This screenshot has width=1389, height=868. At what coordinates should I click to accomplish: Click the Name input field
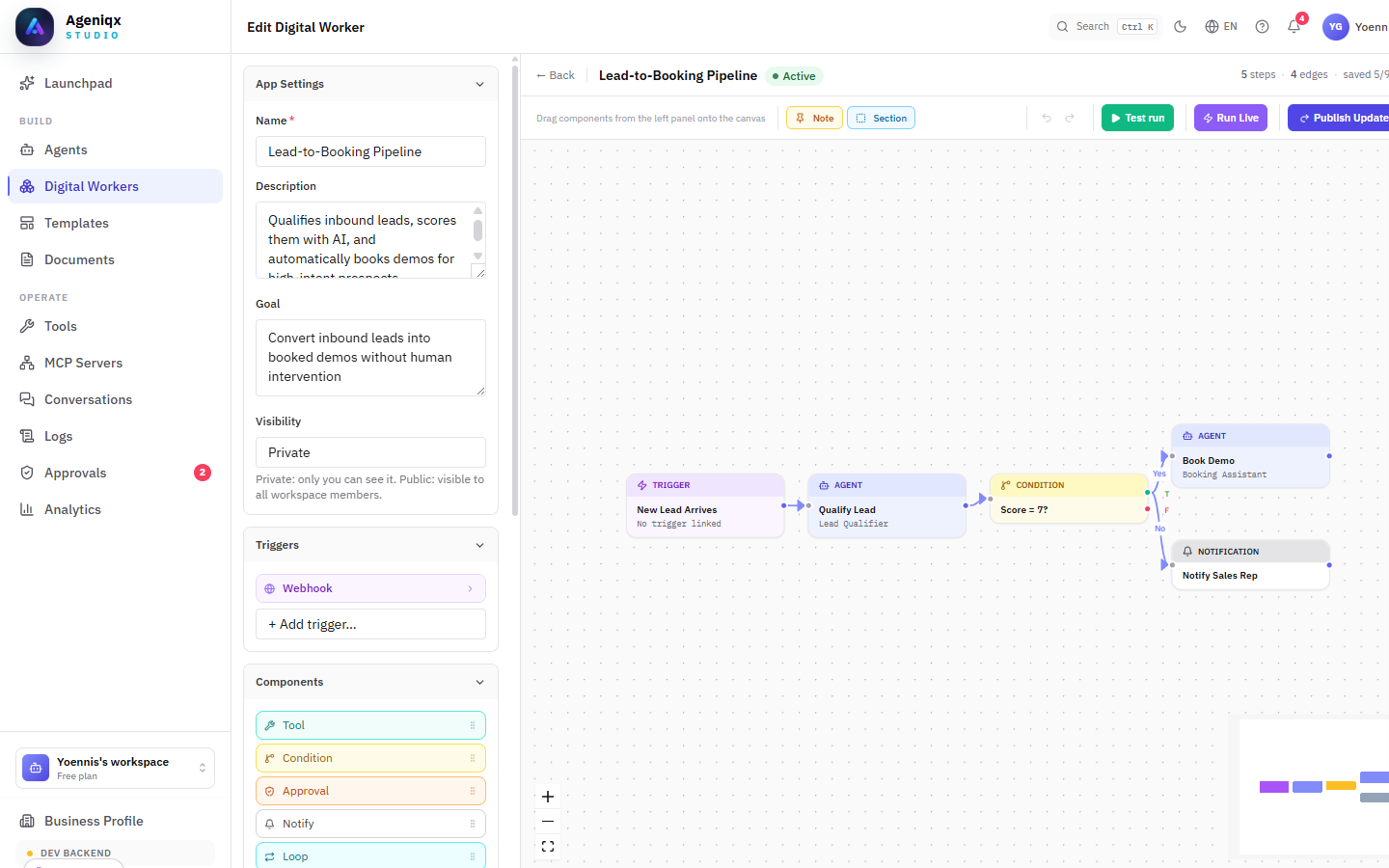pyautogui.click(x=370, y=151)
